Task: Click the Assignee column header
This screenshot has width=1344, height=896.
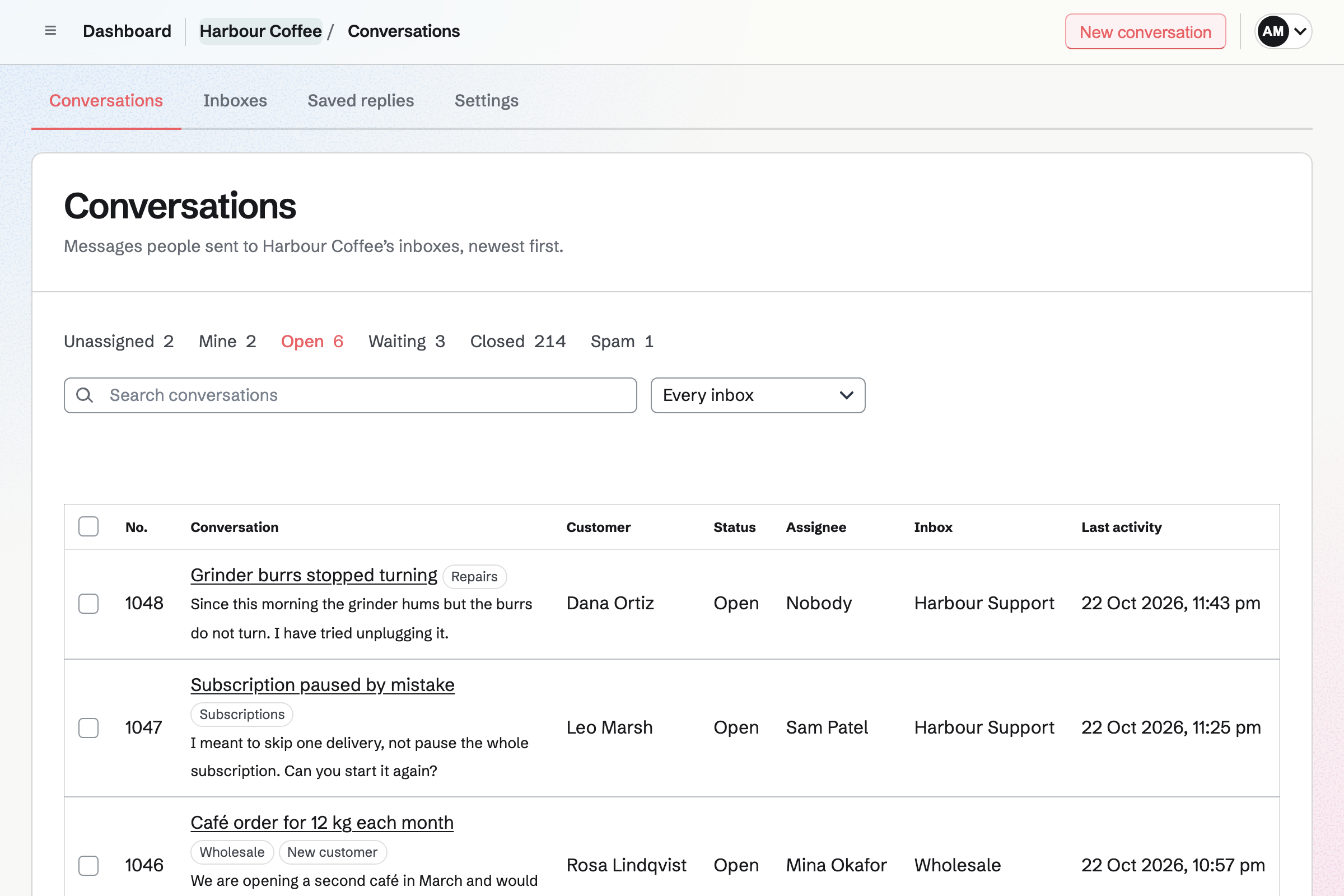Action: coord(816,527)
